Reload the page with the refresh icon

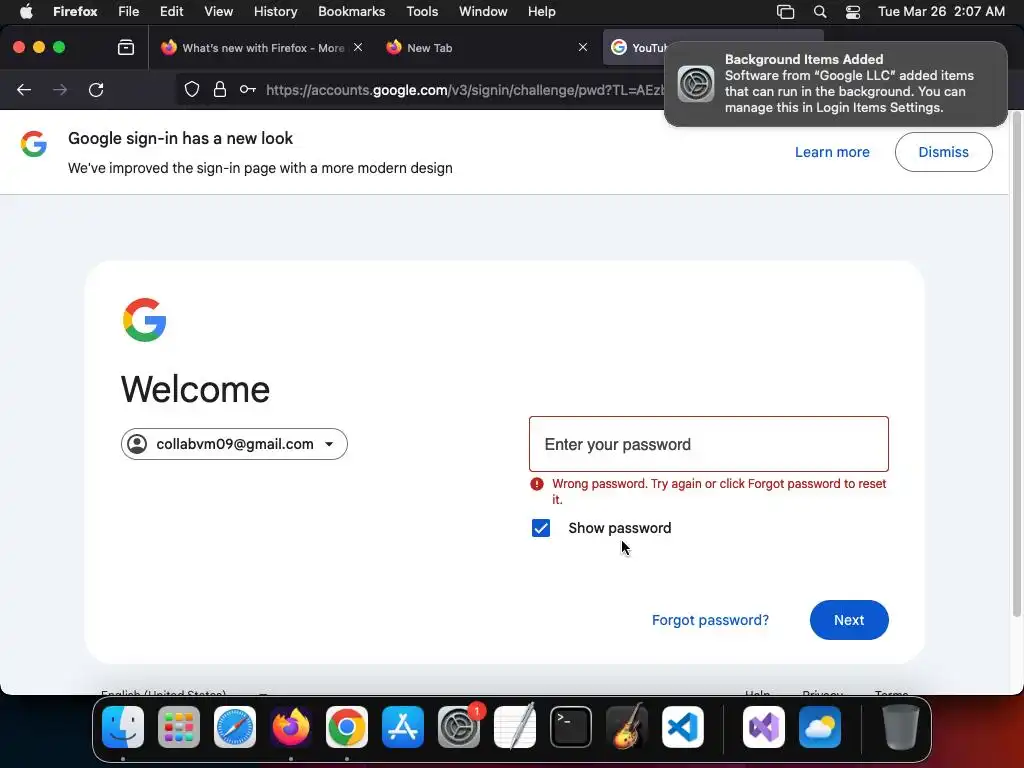96,90
